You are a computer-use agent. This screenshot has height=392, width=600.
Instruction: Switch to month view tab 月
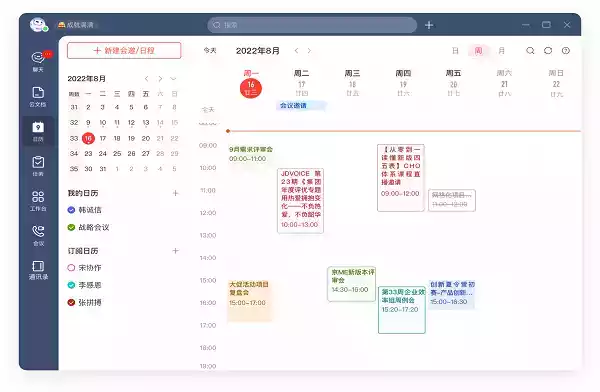click(501, 51)
